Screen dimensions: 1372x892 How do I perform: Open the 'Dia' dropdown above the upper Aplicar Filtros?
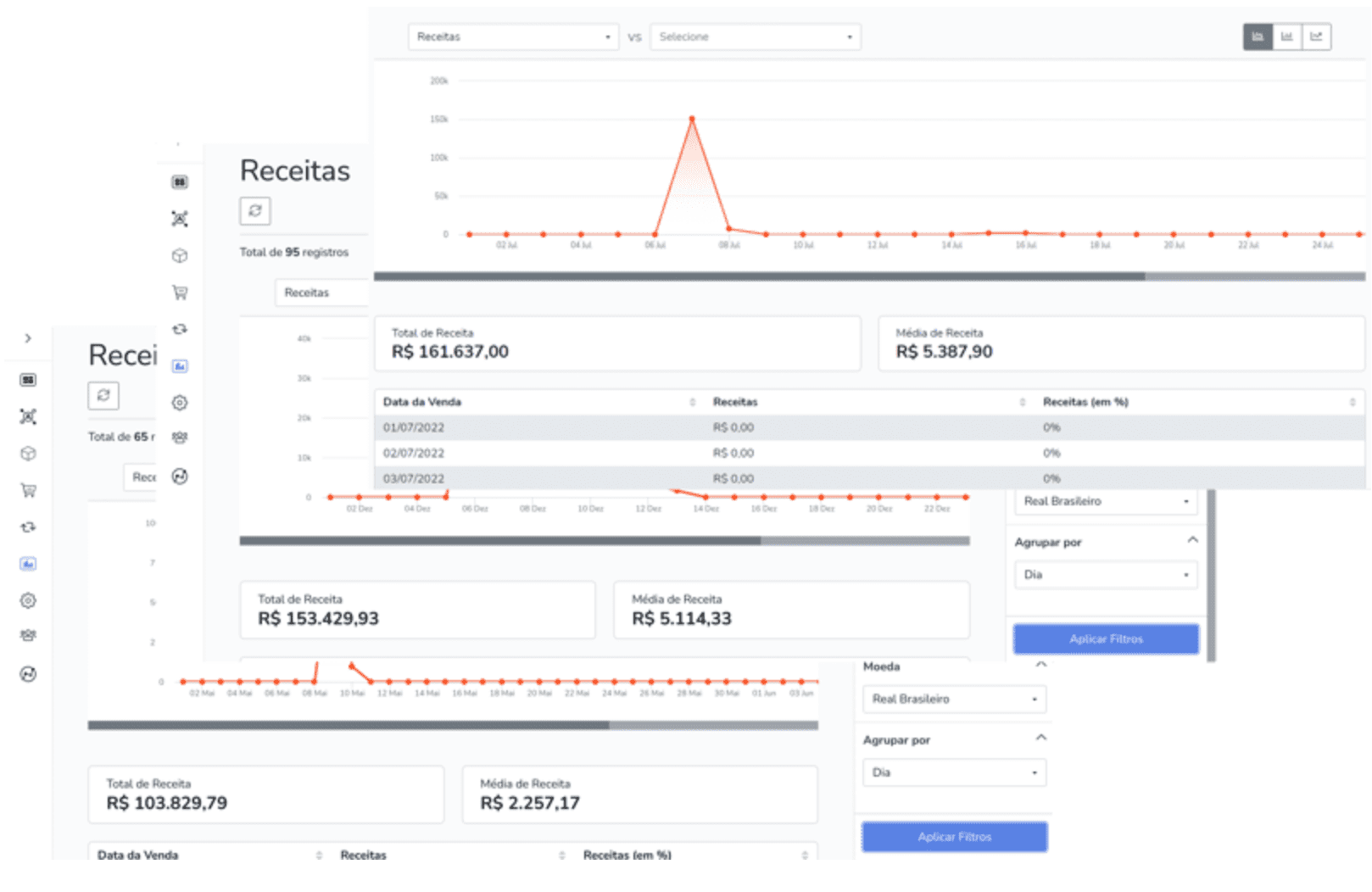tap(1105, 575)
